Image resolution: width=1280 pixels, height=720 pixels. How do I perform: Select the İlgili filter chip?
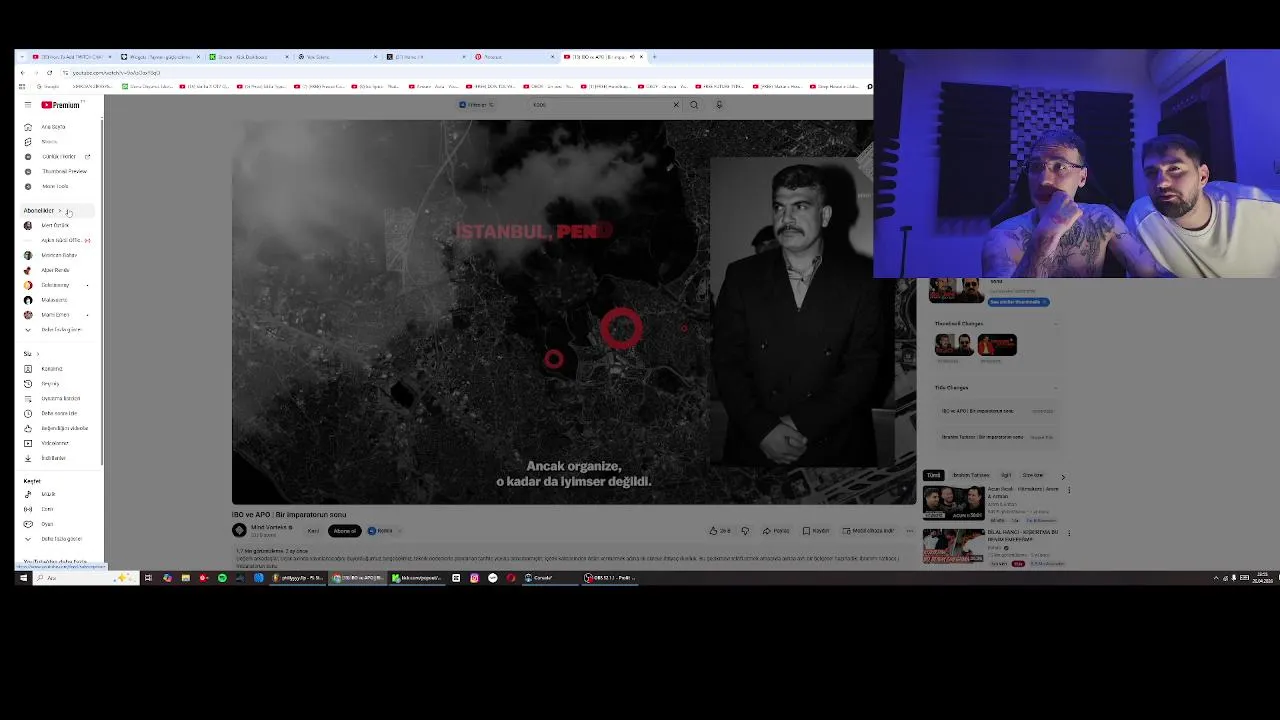point(1006,475)
